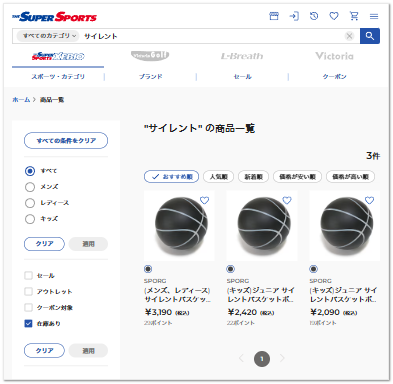
Task: Open クーポン menu
Action: click(334, 77)
